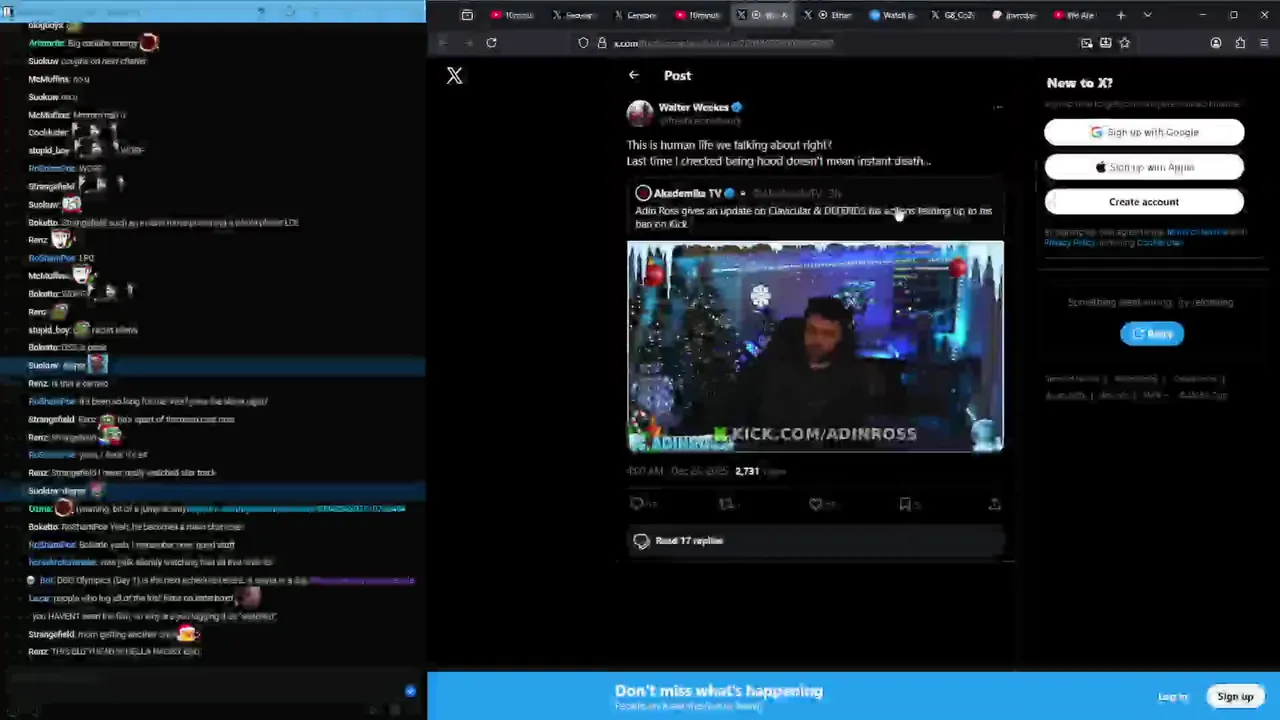Screen dimensions: 1280x720
Task: Click the picture-in-picture icon in address bar
Action: tap(1087, 43)
